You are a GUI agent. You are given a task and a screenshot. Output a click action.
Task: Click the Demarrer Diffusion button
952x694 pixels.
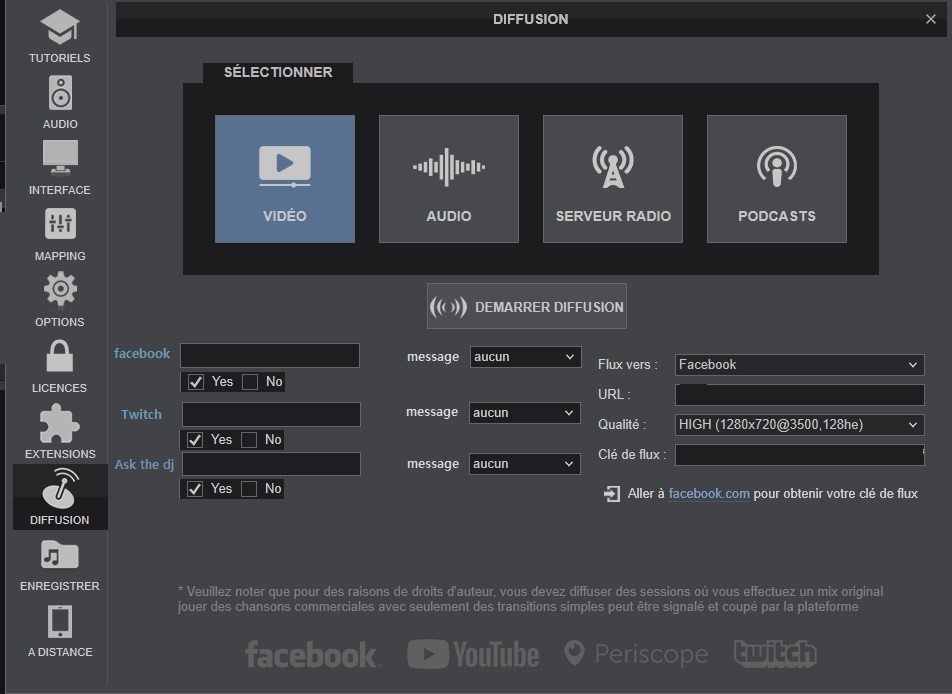coord(527,307)
